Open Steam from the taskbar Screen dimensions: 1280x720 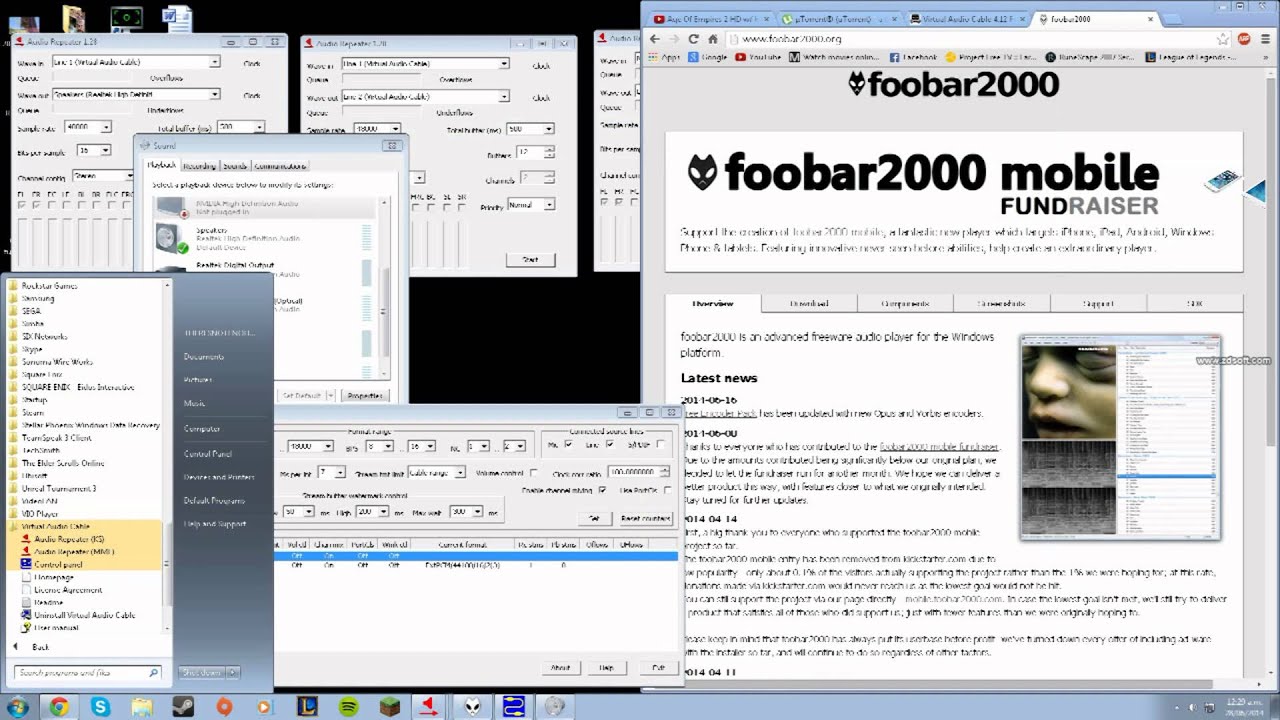(183, 706)
